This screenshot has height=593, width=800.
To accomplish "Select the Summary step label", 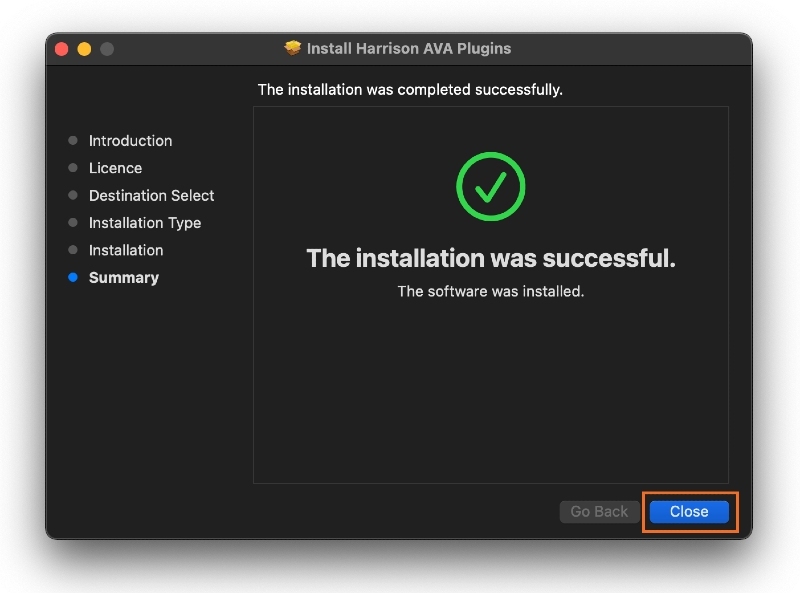I will pyautogui.click(x=123, y=278).
